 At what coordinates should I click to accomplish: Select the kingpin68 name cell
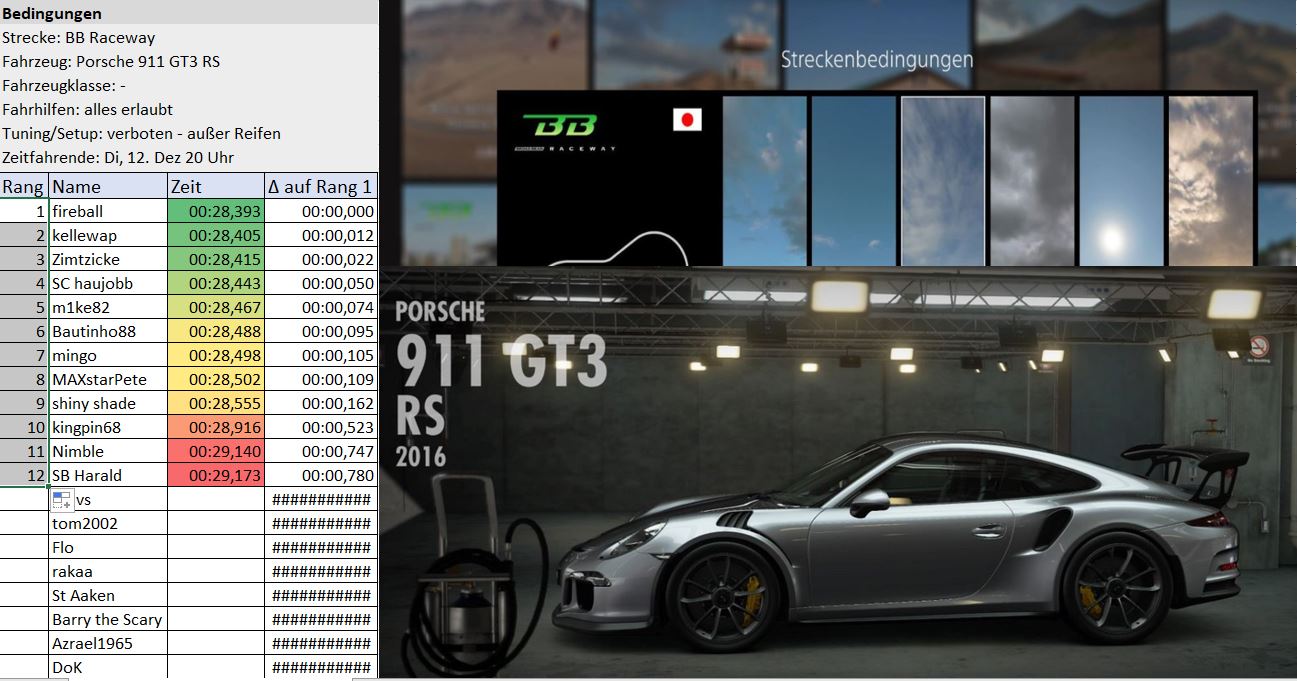click(108, 427)
